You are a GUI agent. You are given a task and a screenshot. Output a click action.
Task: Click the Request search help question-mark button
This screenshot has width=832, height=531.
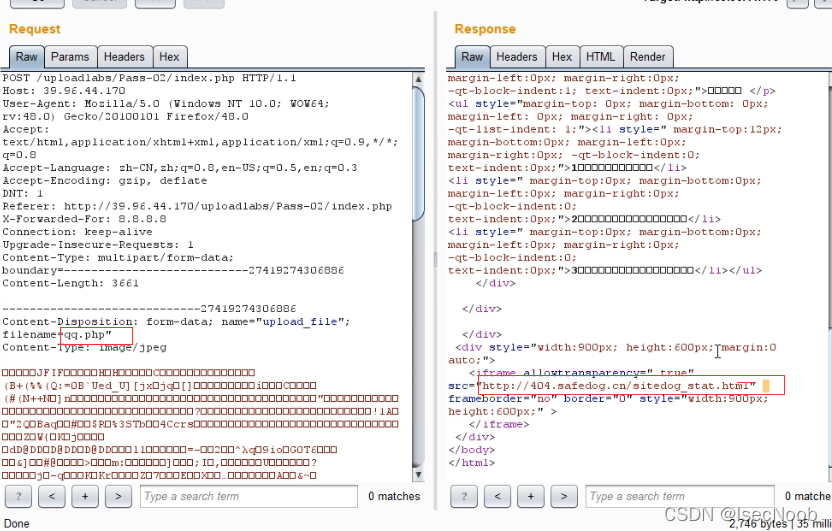tap(19, 497)
